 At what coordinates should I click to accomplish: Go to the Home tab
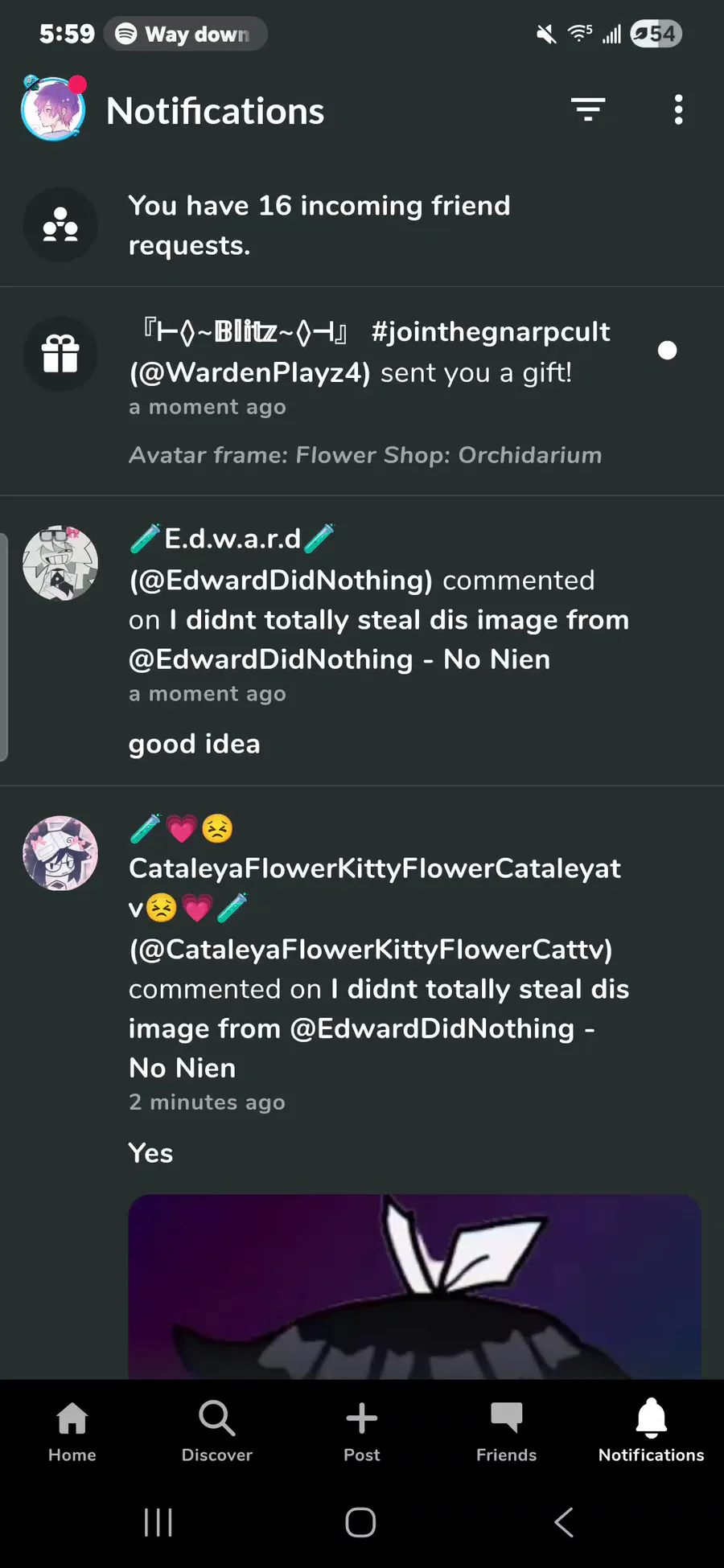(72, 1431)
